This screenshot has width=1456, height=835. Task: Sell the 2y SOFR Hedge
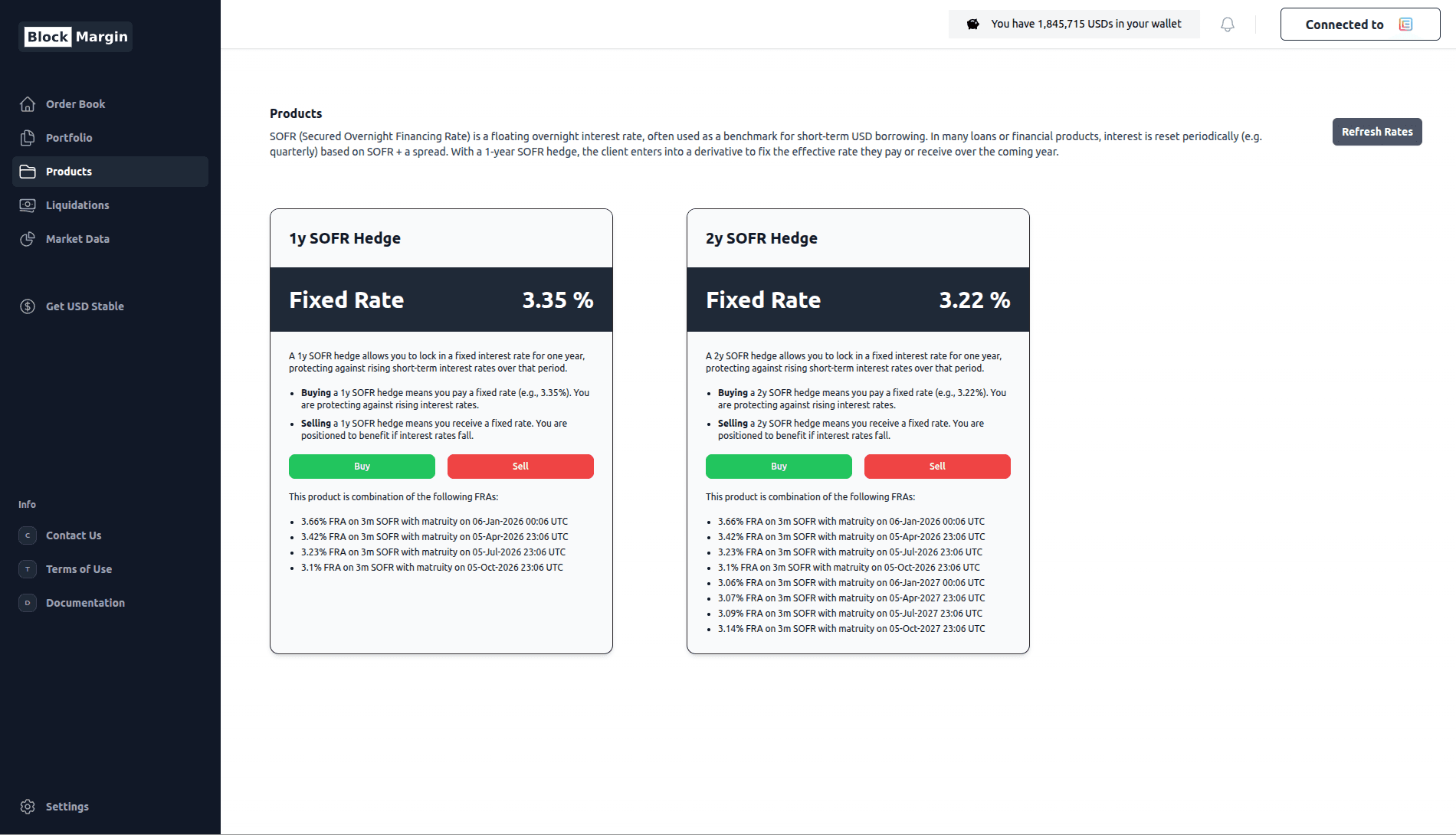937,467
